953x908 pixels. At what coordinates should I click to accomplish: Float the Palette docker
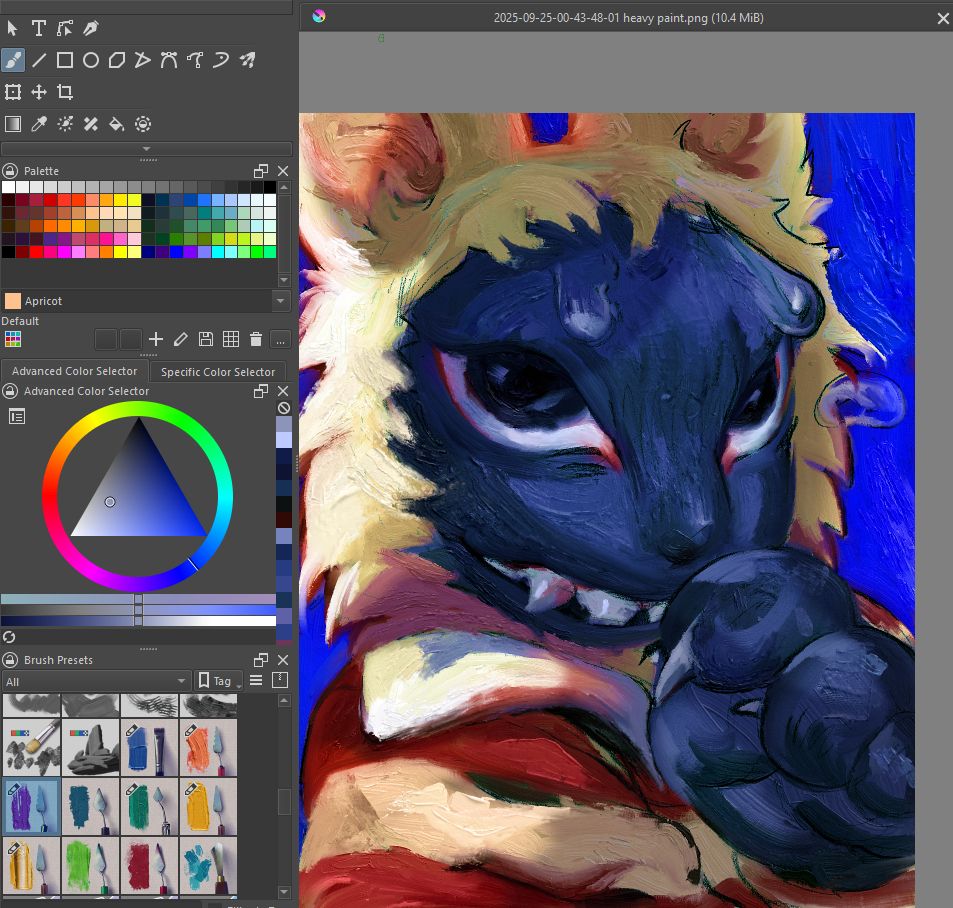[261, 171]
